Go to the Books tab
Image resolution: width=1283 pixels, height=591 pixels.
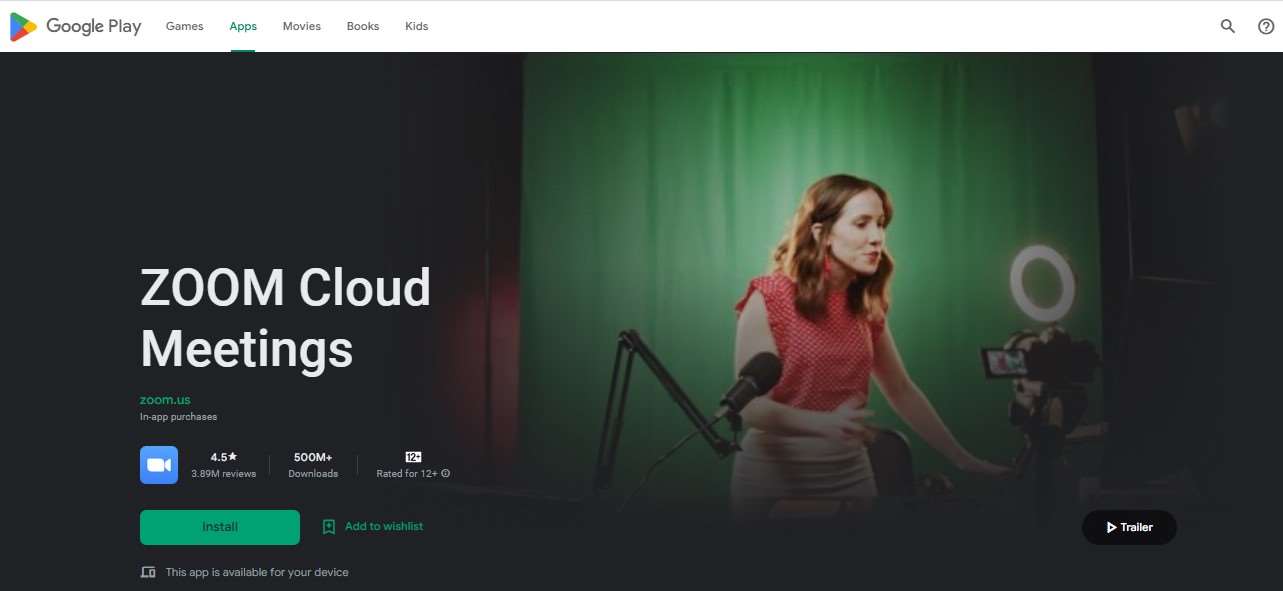(x=363, y=26)
